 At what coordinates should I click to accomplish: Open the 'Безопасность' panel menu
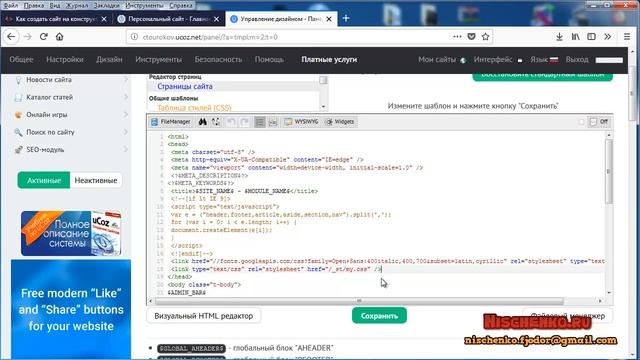(x=218, y=60)
